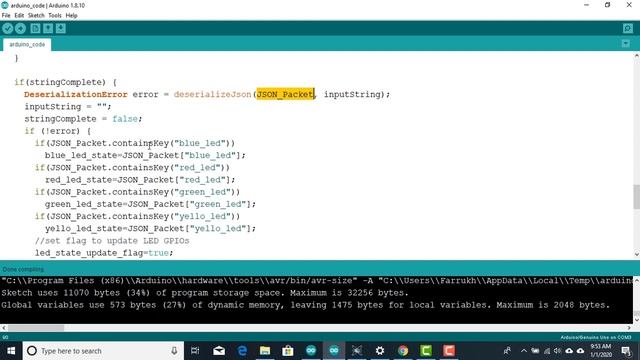Viewport: 640px width, 360px height.
Task: Open the Edit menu
Action: tap(19, 16)
